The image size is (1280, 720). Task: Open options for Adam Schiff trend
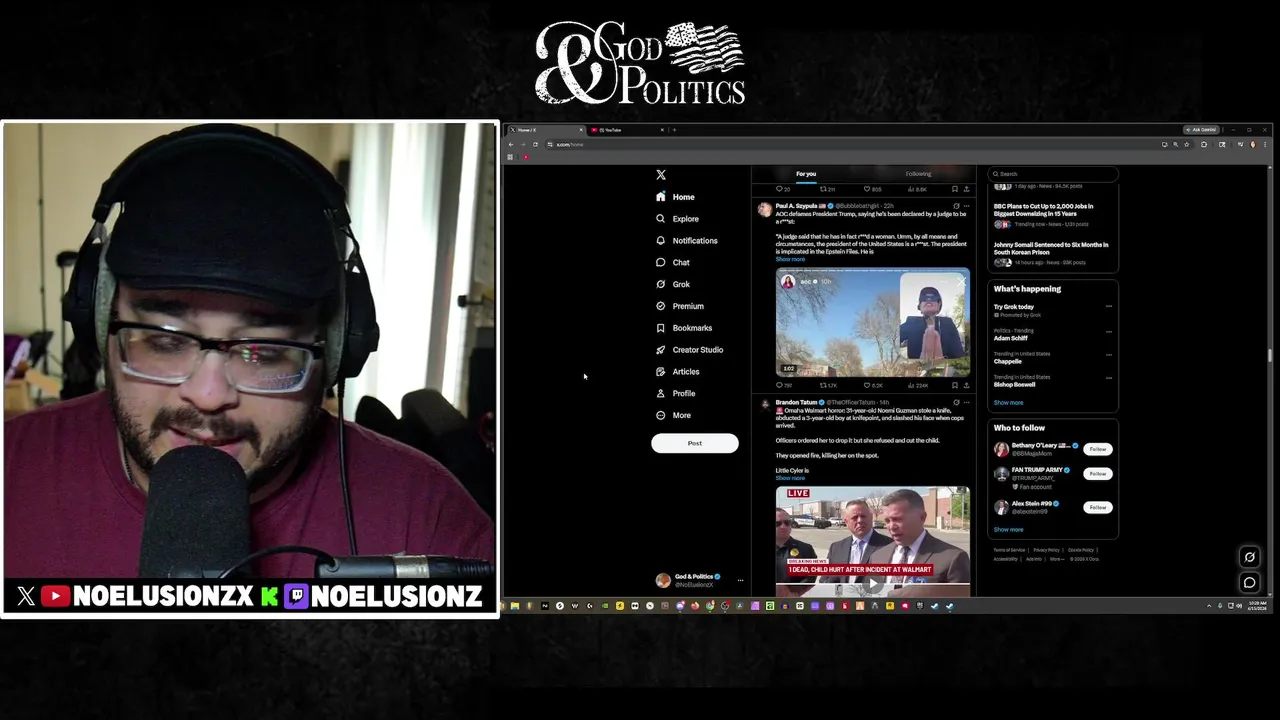pos(1109,331)
